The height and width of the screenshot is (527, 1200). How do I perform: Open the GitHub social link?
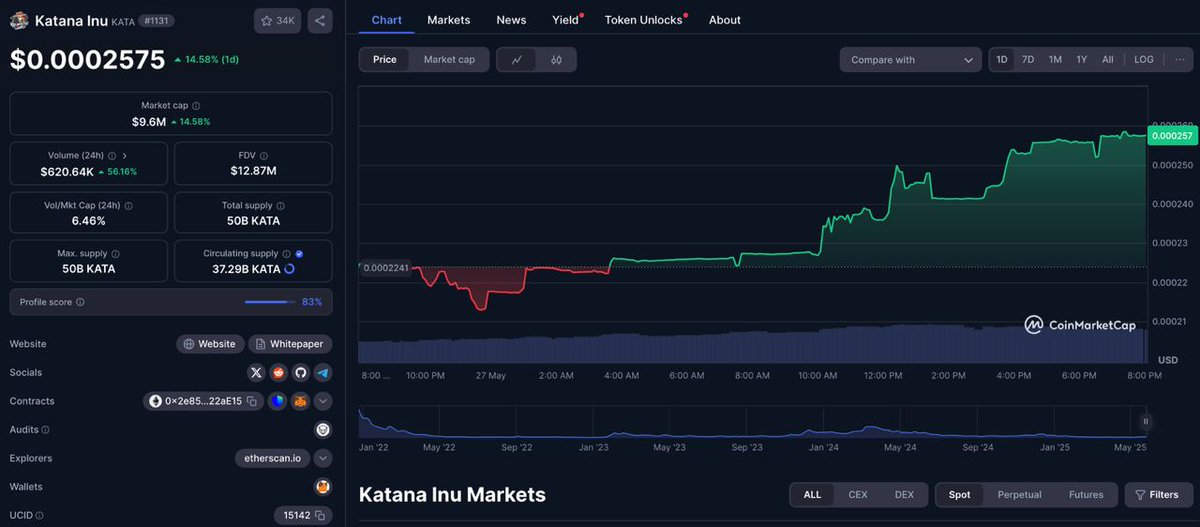(x=300, y=372)
